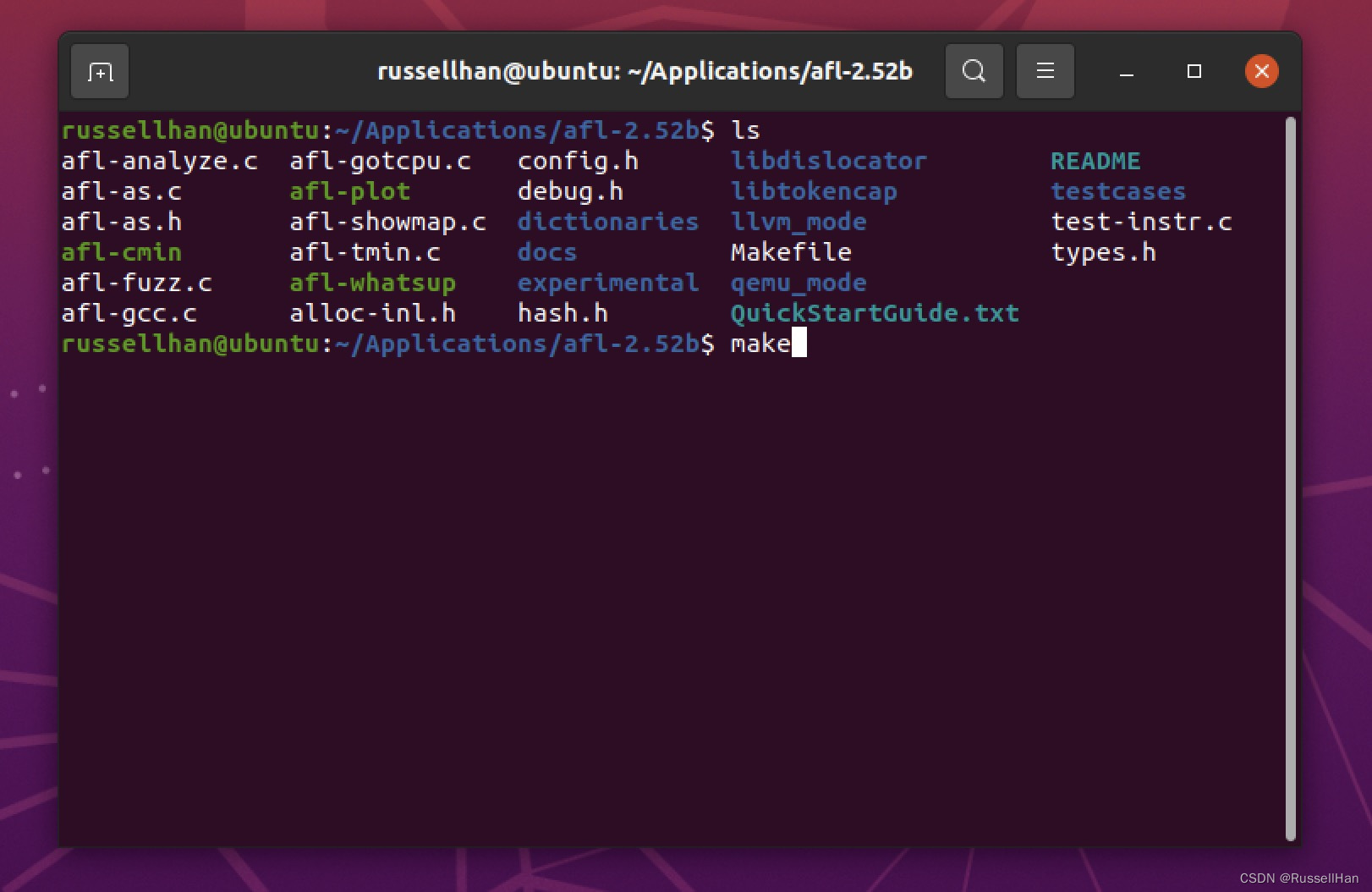
Task: Click the green afl-cmin entry
Action: tap(122, 253)
